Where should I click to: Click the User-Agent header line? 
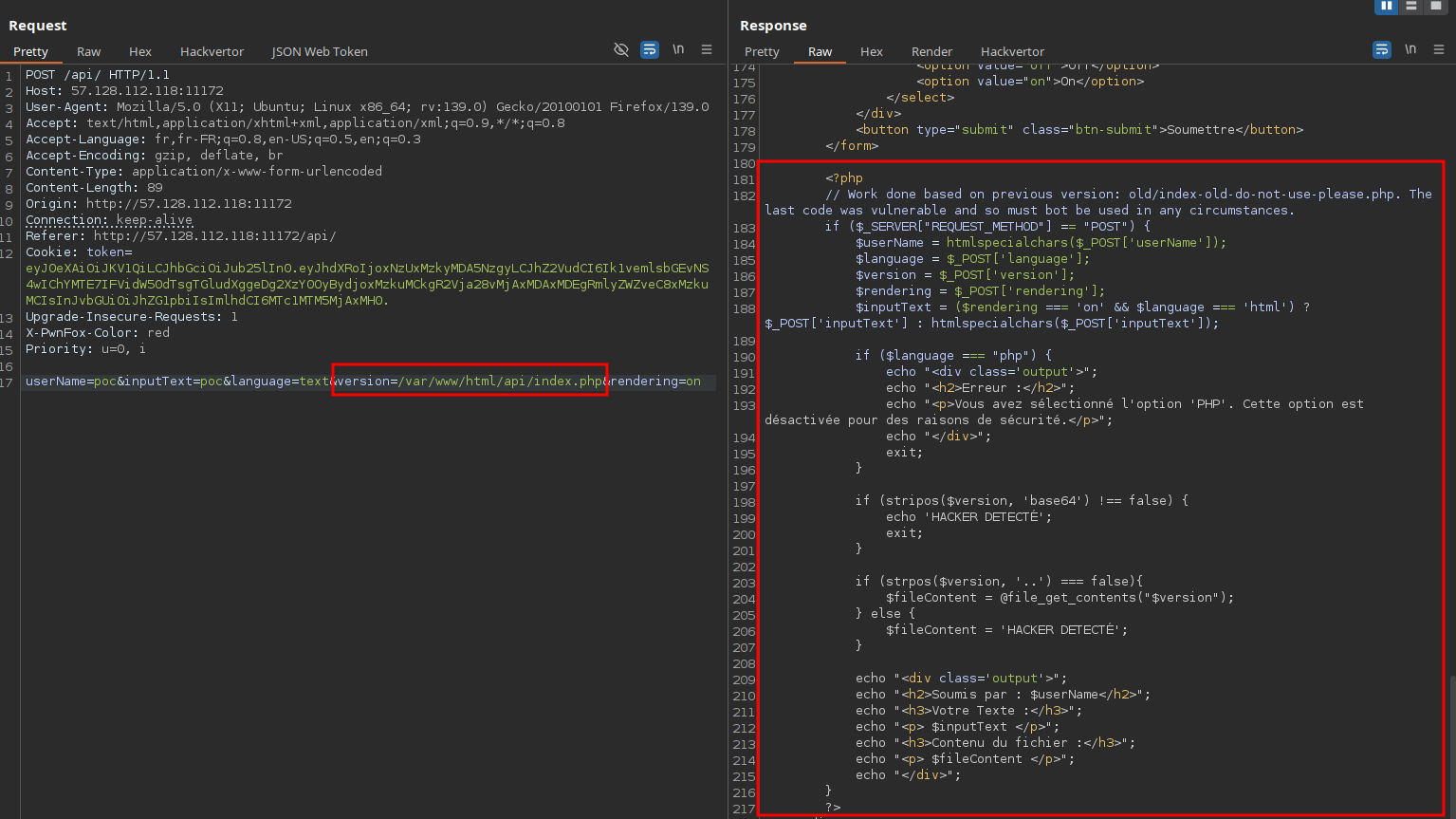tap(367, 107)
